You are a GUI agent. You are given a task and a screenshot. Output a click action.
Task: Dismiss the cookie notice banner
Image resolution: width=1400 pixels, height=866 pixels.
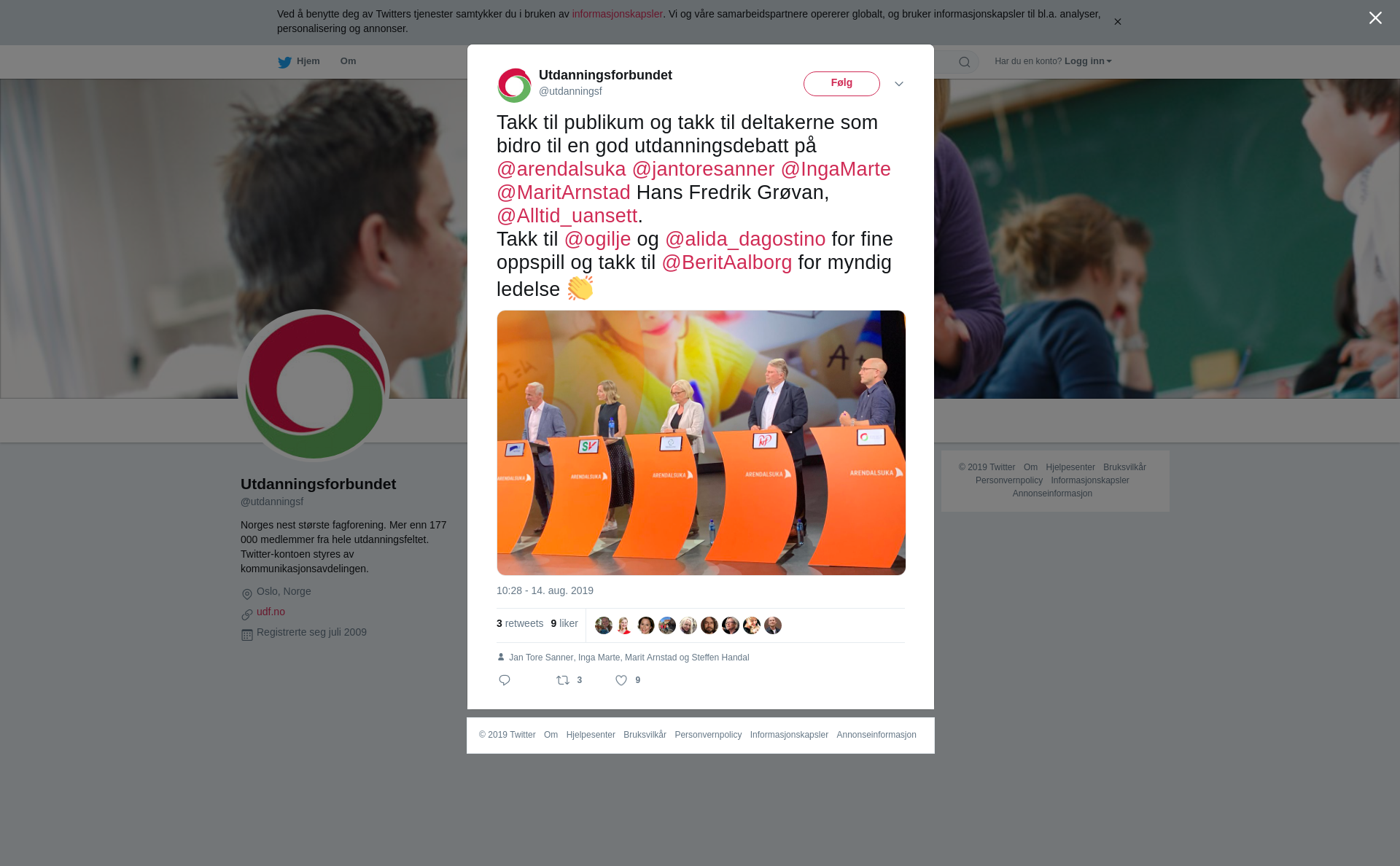pyautogui.click(x=1117, y=22)
